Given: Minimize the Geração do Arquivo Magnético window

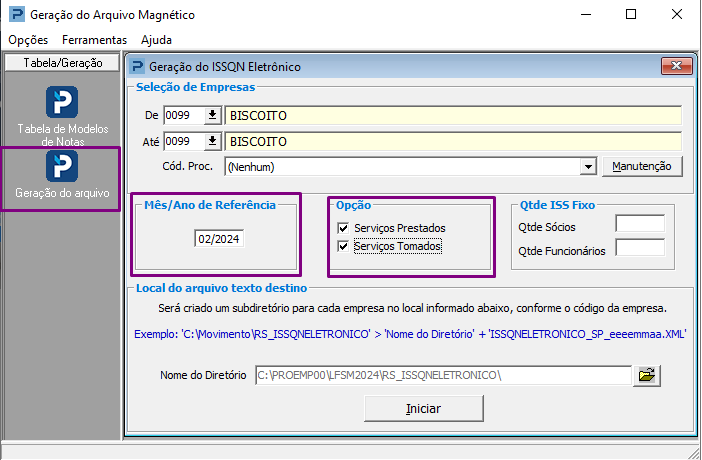Looking at the screenshot, I should (x=586, y=14).
